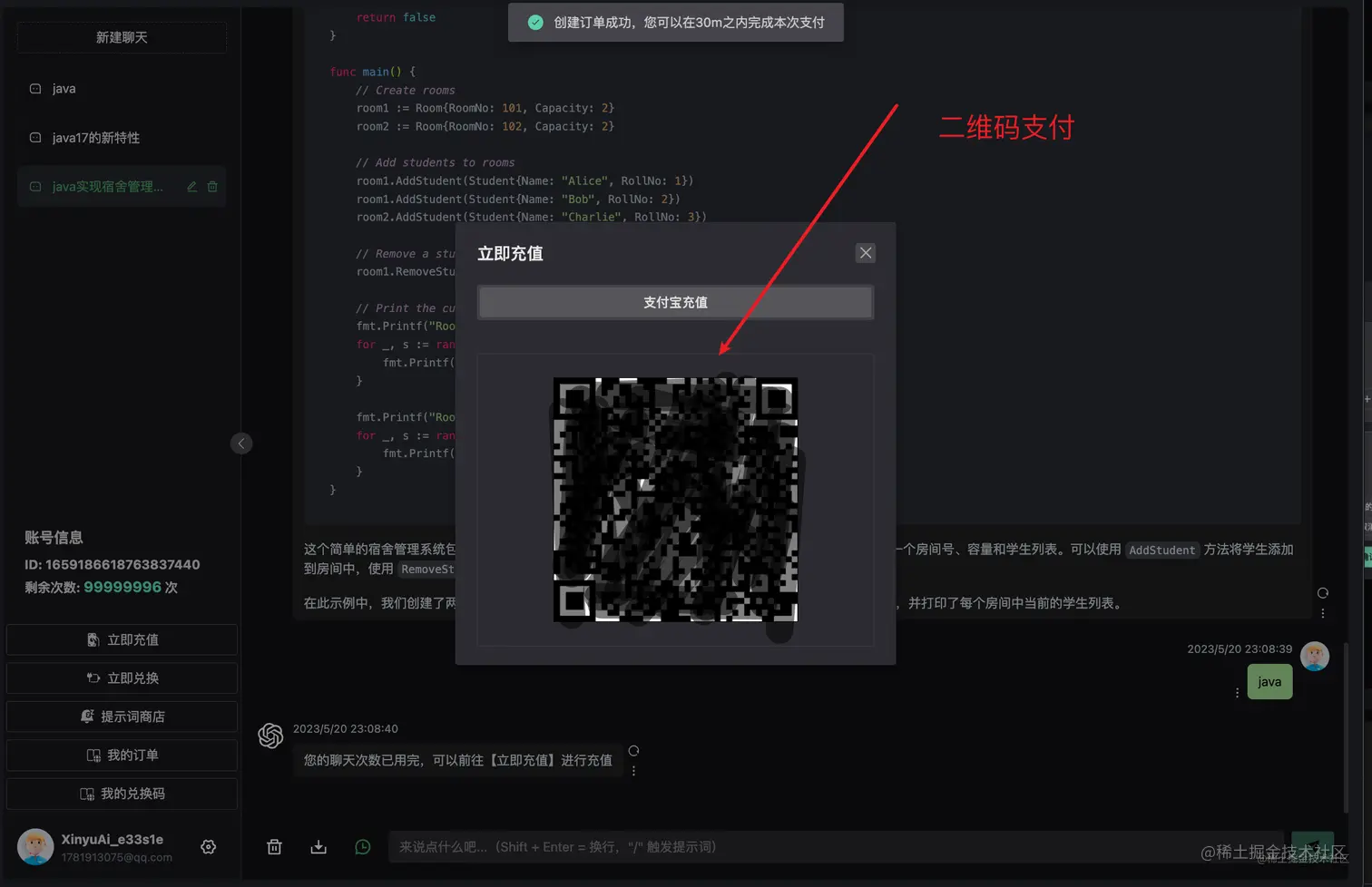
Task: Open 立即兑换 in the sidebar
Action: (122, 677)
